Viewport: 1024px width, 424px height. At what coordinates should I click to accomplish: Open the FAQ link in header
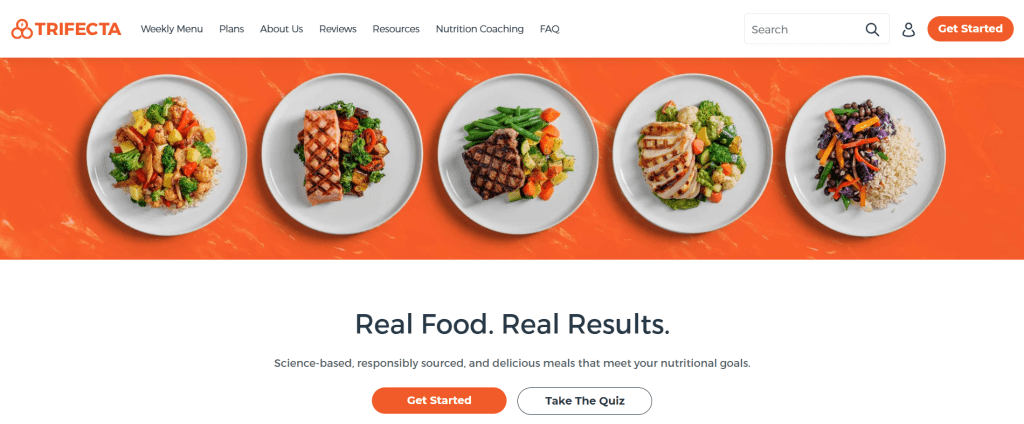549,29
